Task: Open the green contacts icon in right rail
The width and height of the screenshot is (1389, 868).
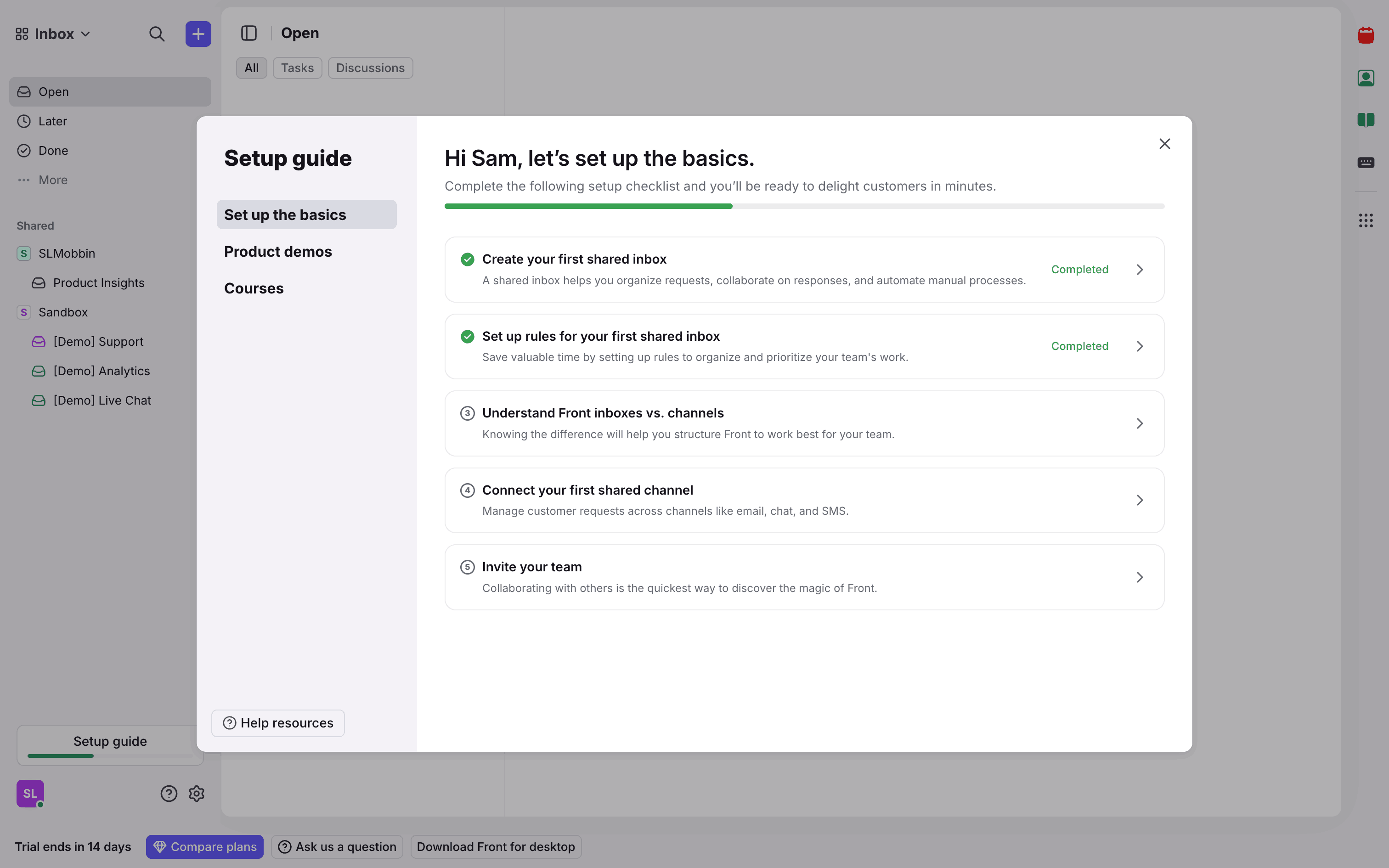Action: click(1366, 78)
